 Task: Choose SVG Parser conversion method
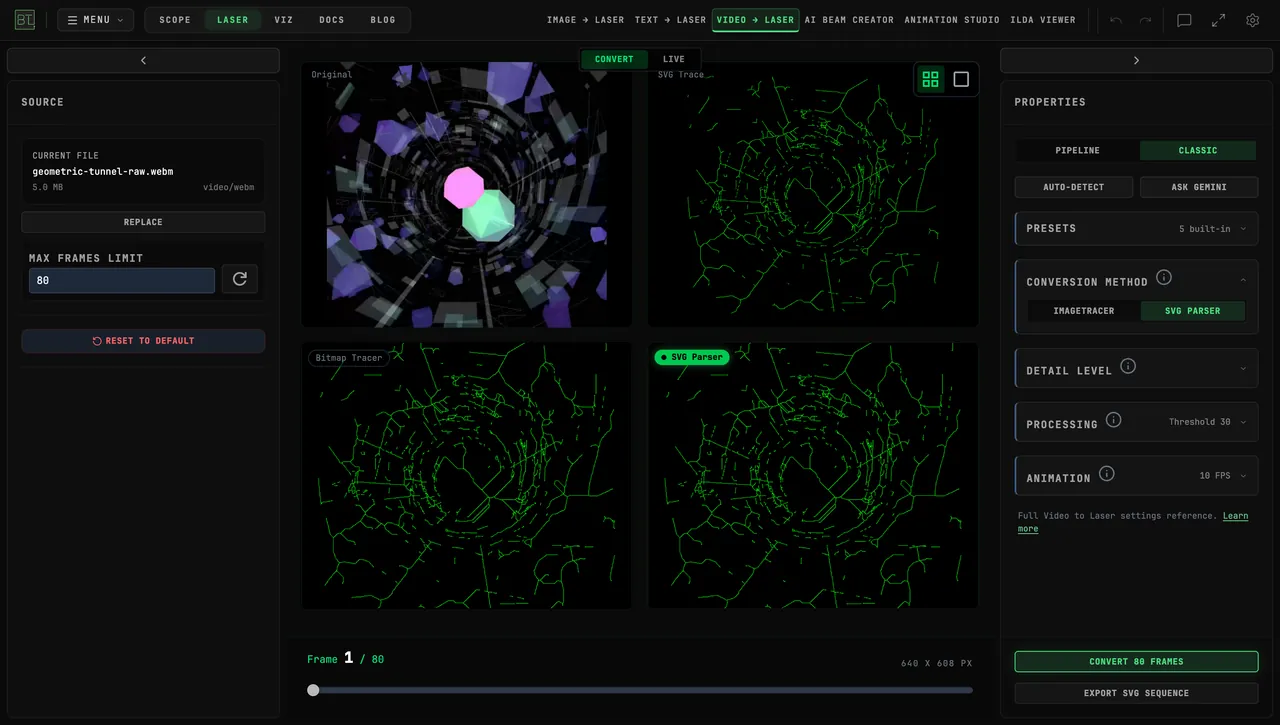[x=1193, y=311]
